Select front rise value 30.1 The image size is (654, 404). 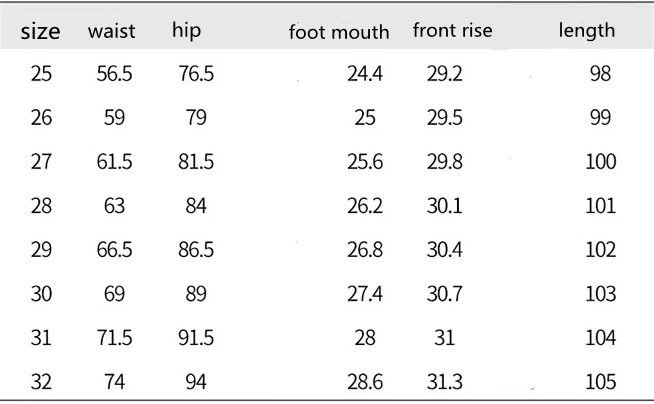[445, 206]
